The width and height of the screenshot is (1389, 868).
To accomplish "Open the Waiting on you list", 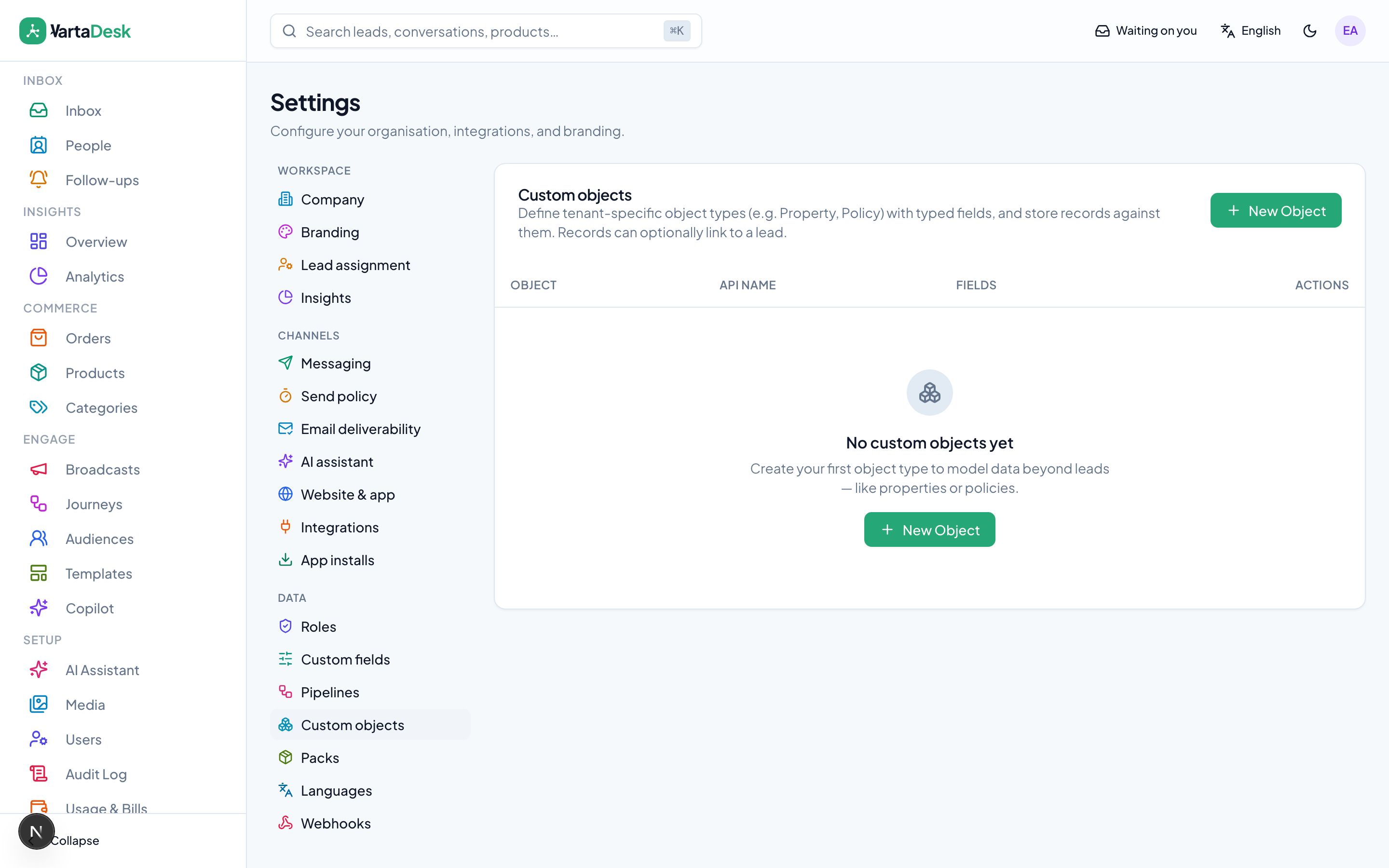I will click(1145, 31).
